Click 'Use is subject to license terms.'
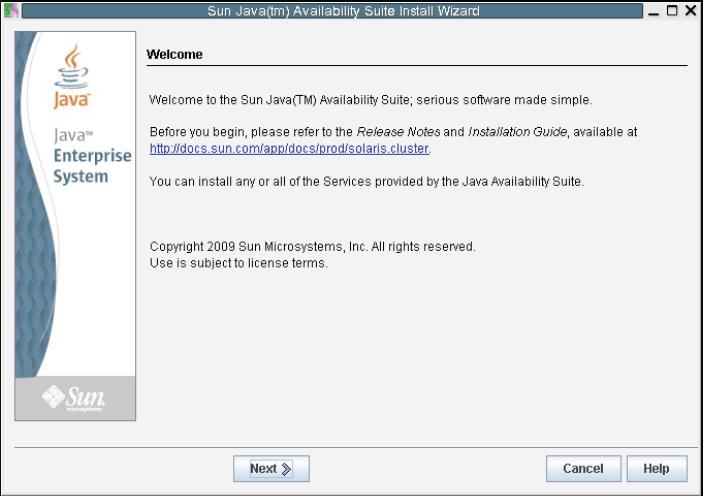The image size is (704, 502). 239,263
